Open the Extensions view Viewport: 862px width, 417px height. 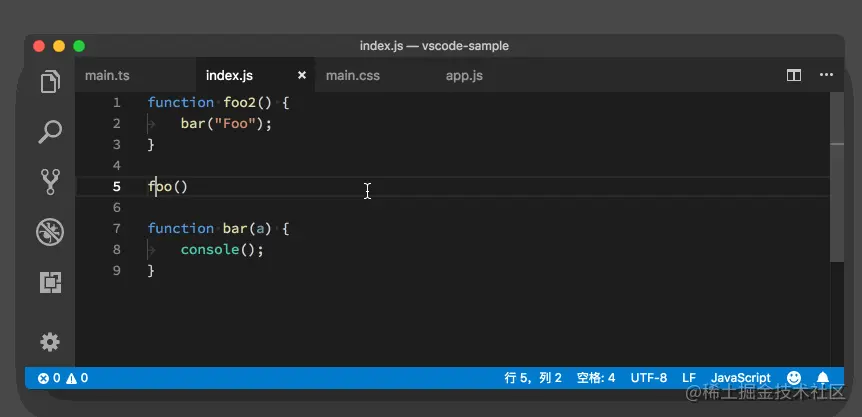pos(50,282)
